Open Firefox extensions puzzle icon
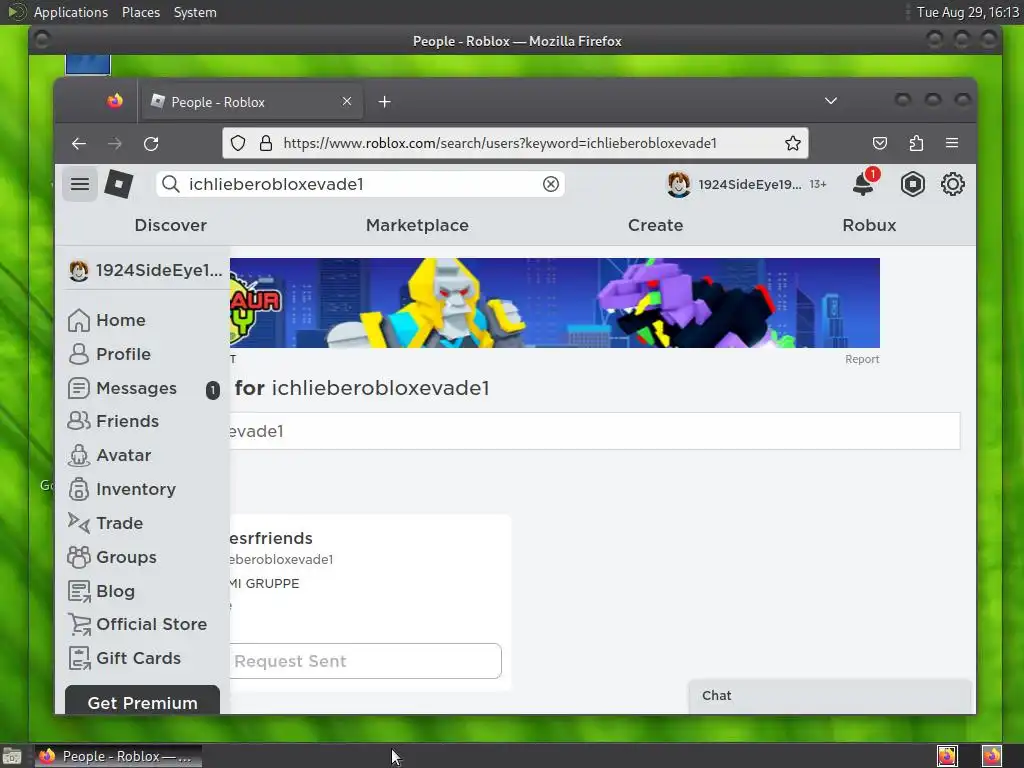Image resolution: width=1024 pixels, height=768 pixels. click(916, 143)
